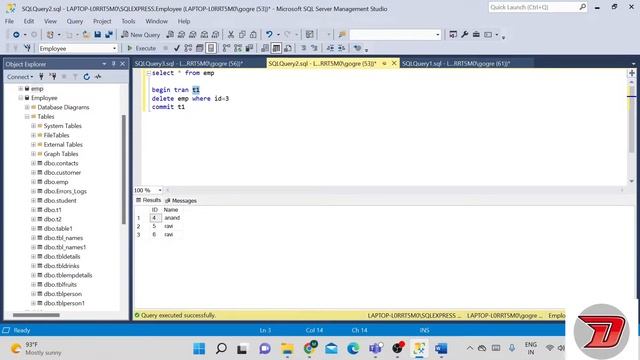The width and height of the screenshot is (640, 360).
Task: Click the Object Explorer auto-hide pin
Action: 113,64
